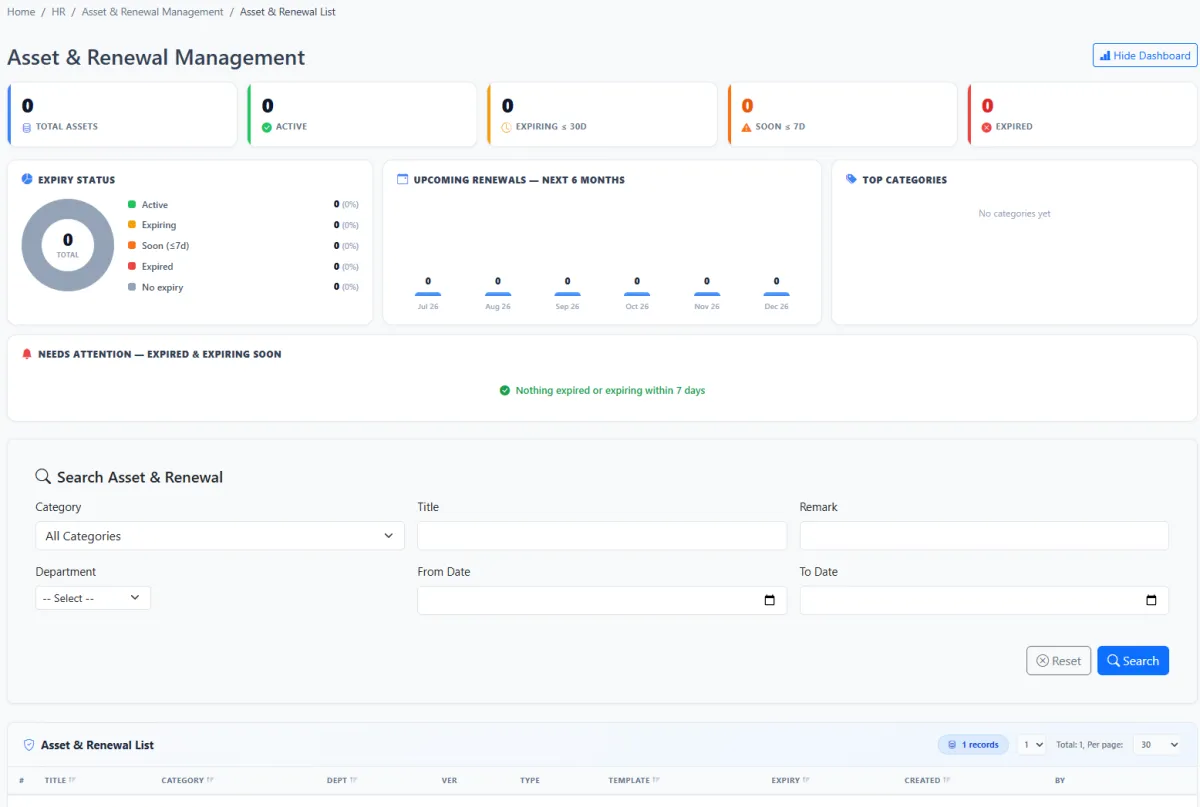Click the Hide Dashboard button
The height and width of the screenshot is (807, 1200).
pyautogui.click(x=1145, y=55)
